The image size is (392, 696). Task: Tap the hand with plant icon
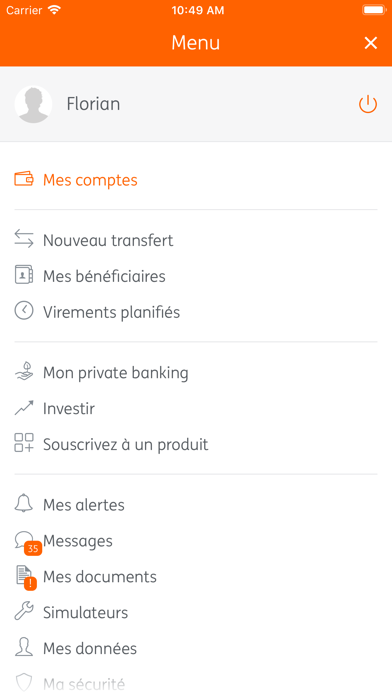24,372
